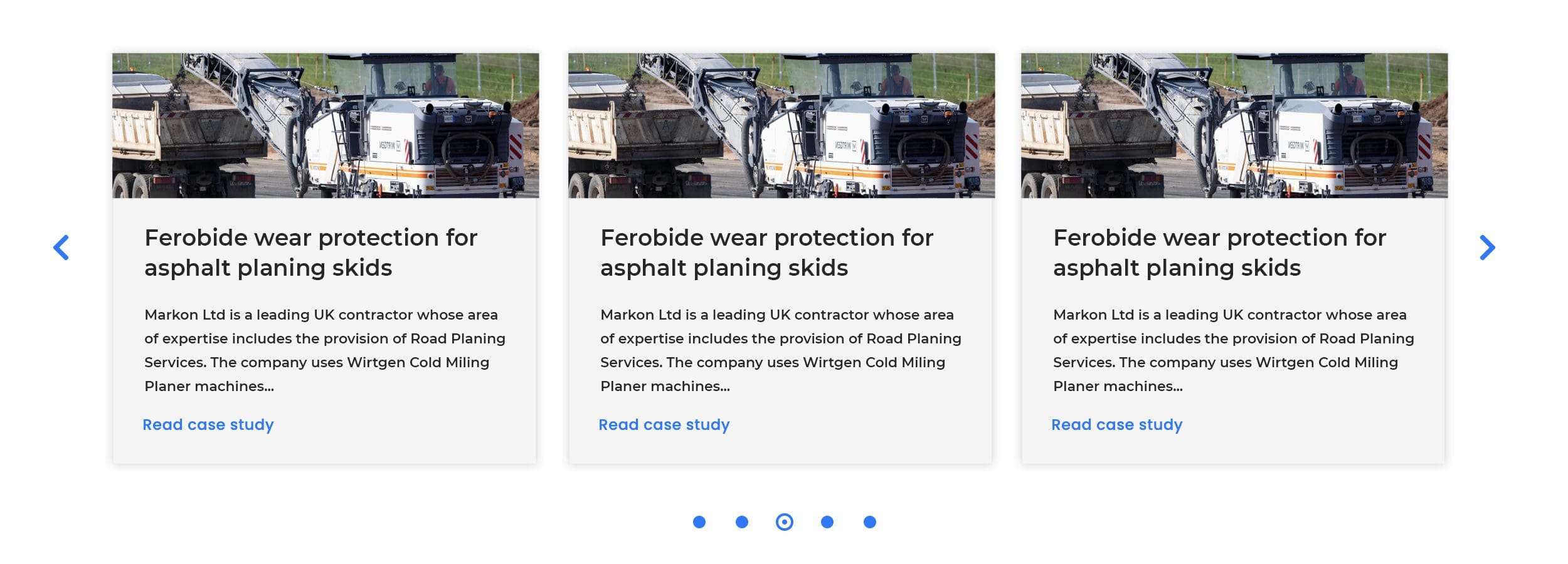The height and width of the screenshot is (564, 1568).
Task: Click the machine operator in the third card photo
Action: (x=1347, y=80)
